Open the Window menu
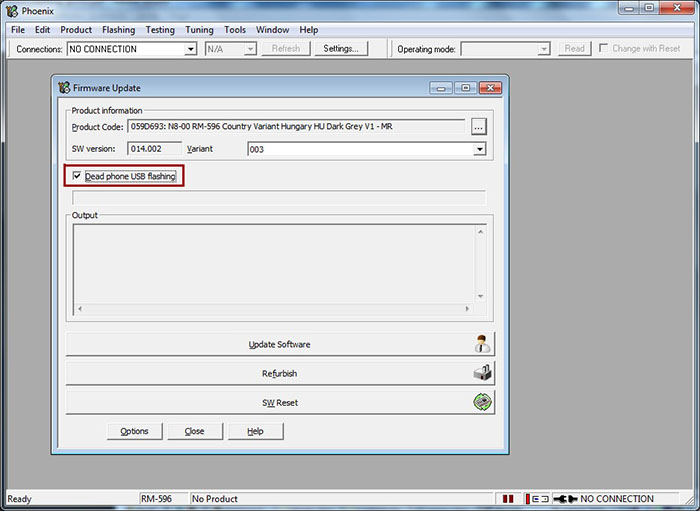This screenshot has width=700, height=511. click(272, 30)
